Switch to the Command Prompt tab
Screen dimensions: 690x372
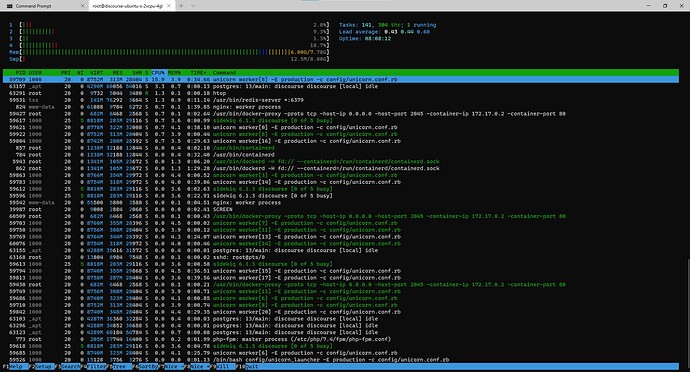click(x=44, y=6)
